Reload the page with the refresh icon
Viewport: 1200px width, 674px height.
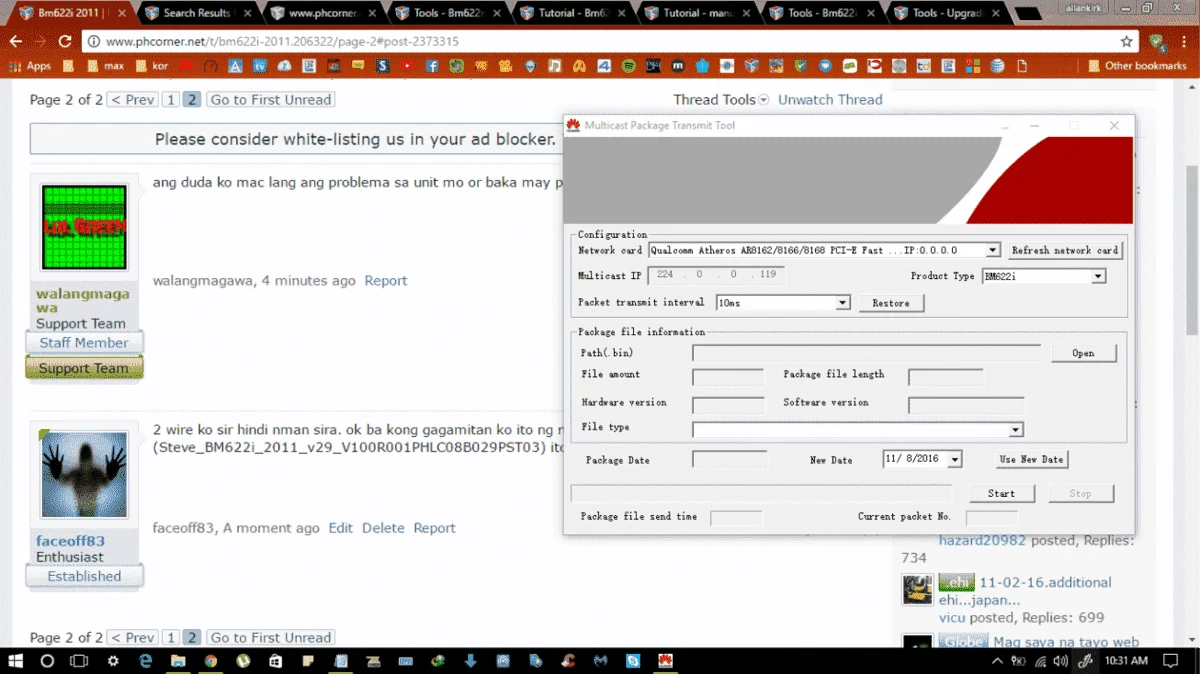pos(65,42)
